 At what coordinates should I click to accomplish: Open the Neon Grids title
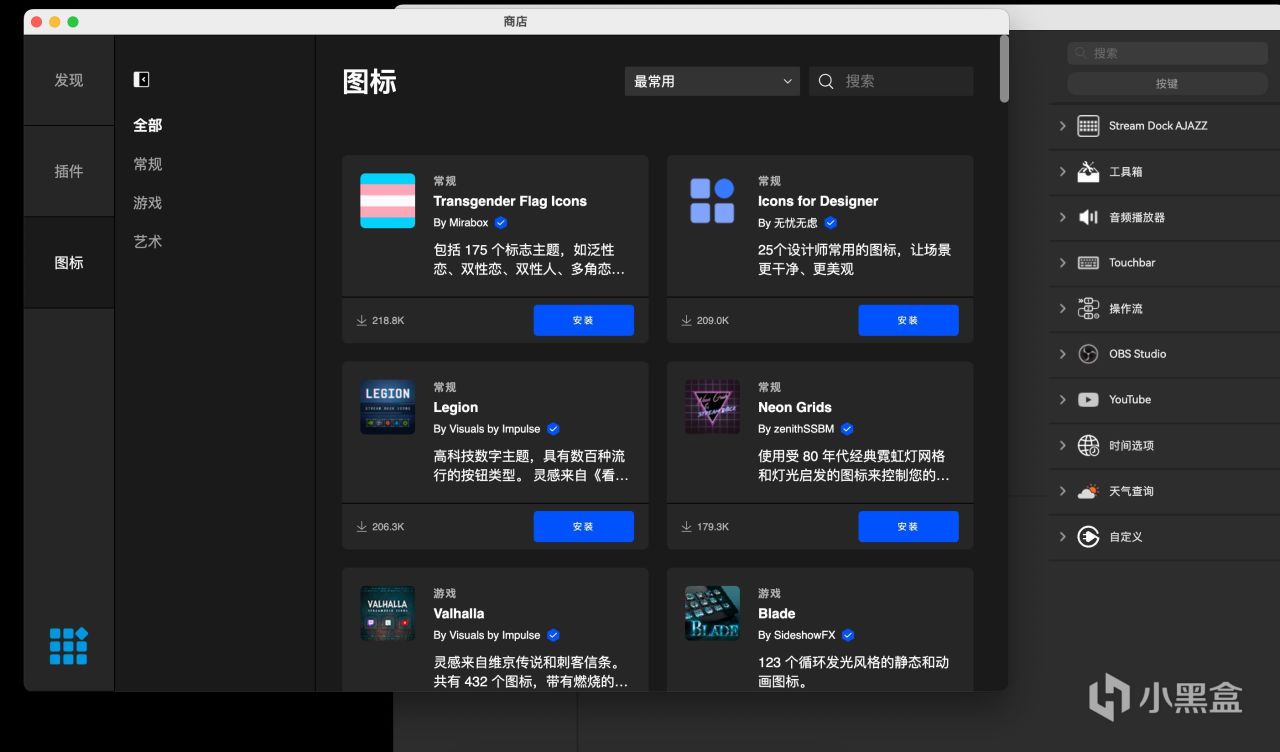pyautogui.click(x=795, y=407)
